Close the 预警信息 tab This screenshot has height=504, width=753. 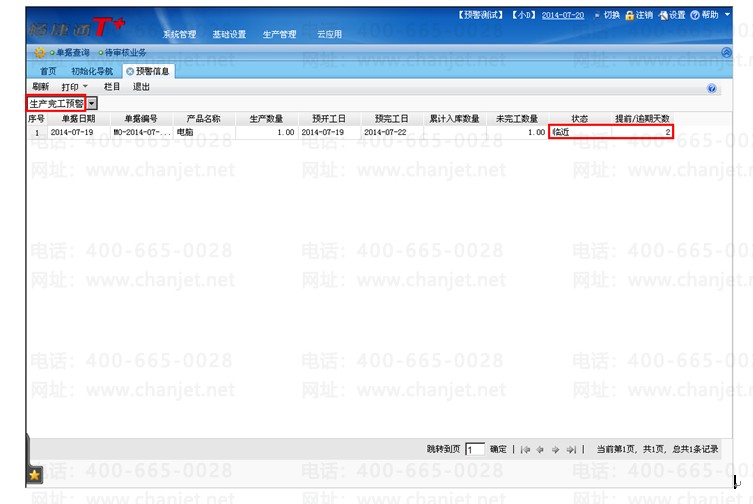click(x=130, y=72)
